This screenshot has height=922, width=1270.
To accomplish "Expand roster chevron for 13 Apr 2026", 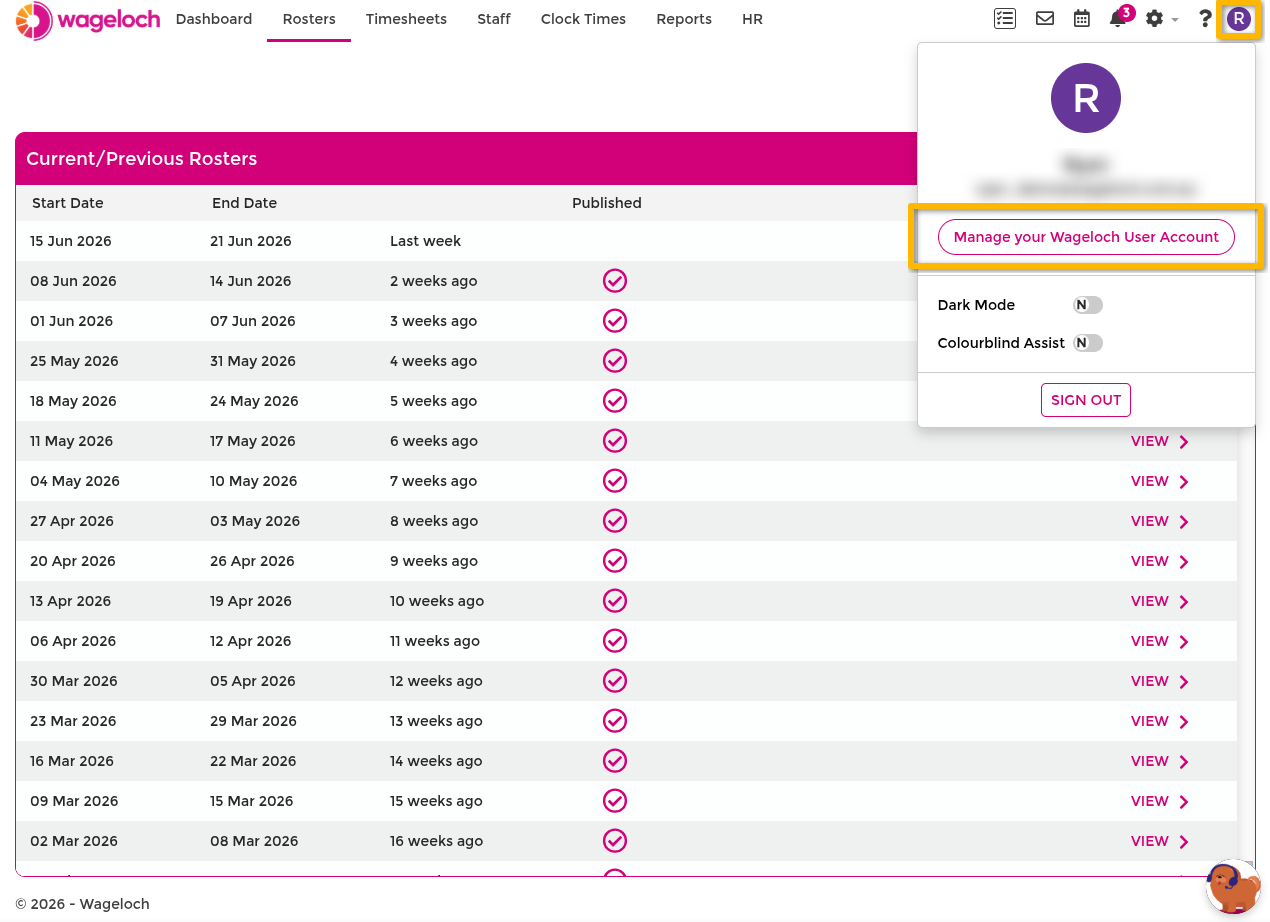I will click(x=1184, y=602).
